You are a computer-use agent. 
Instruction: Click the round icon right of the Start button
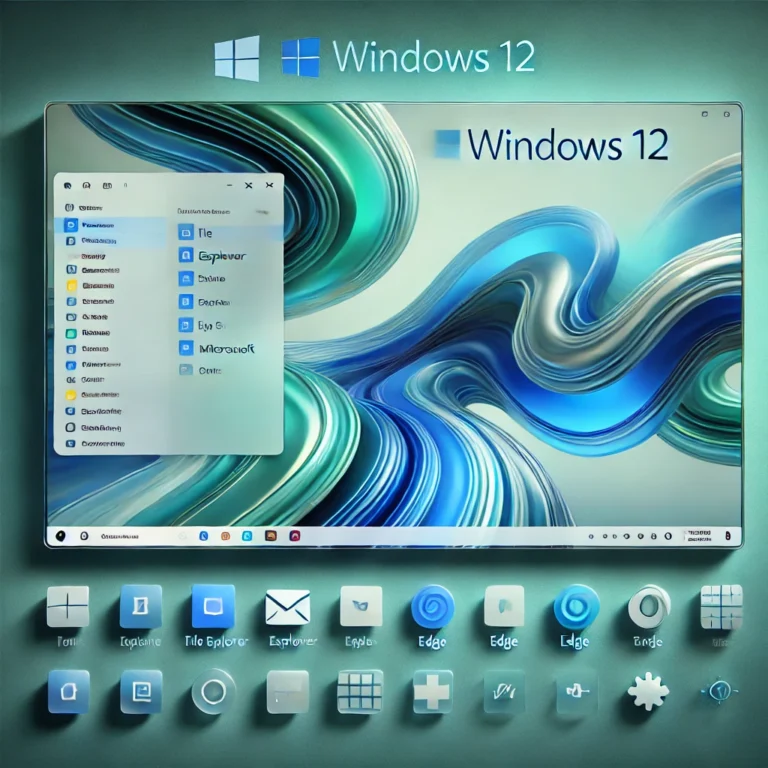tap(84, 536)
